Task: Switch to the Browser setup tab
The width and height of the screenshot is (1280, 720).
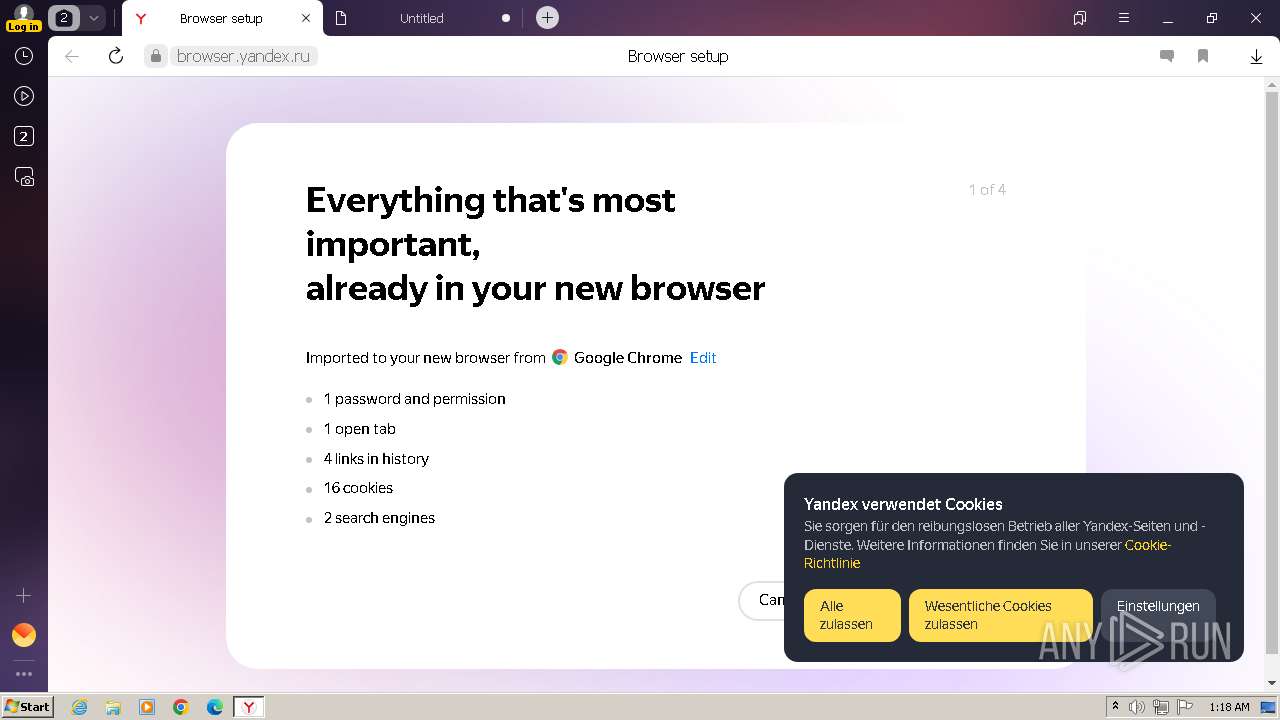Action: click(x=221, y=18)
